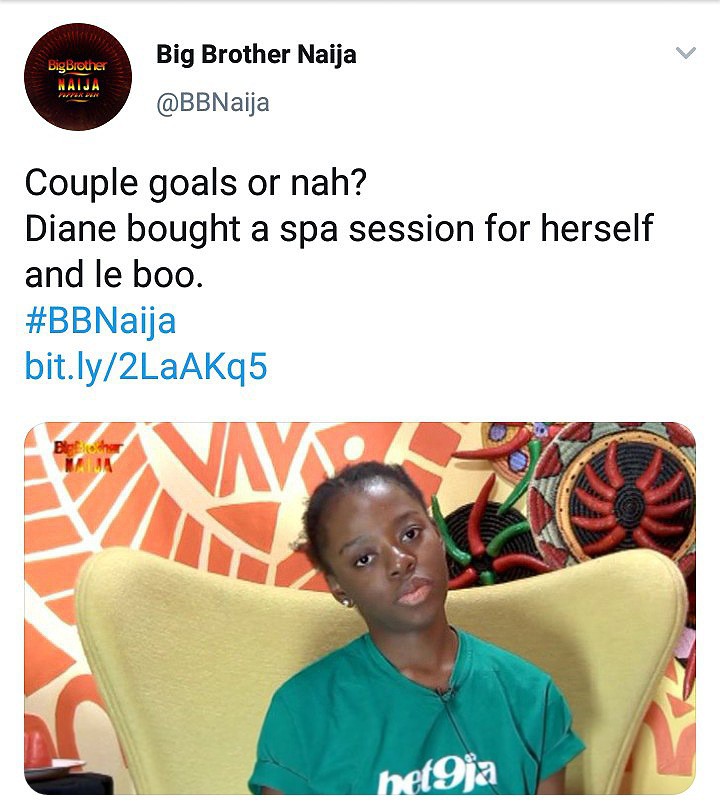
Task: Open the Big Brother Naija profile avatar
Action: [78, 77]
